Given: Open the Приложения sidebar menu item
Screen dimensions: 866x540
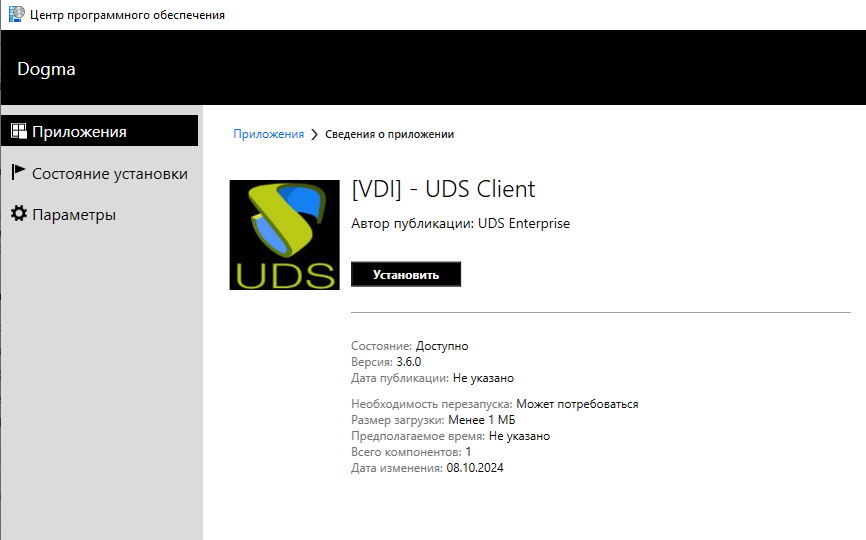Looking at the screenshot, I should (79, 132).
